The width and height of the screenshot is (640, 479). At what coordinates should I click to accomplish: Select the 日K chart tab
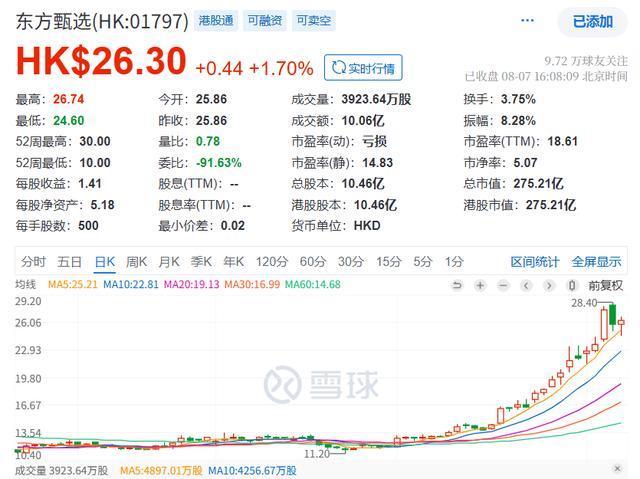point(105,262)
